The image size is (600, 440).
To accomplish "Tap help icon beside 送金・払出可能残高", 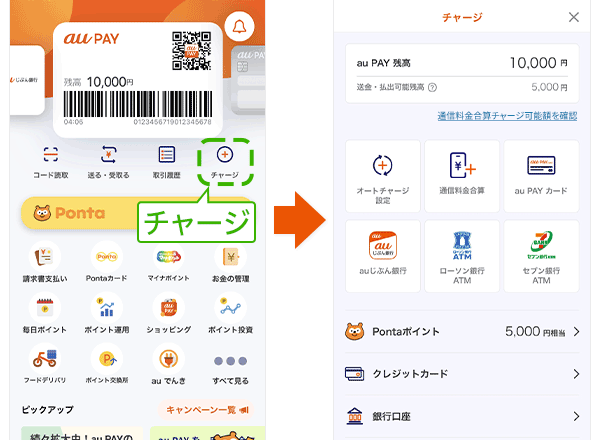I will (432, 88).
